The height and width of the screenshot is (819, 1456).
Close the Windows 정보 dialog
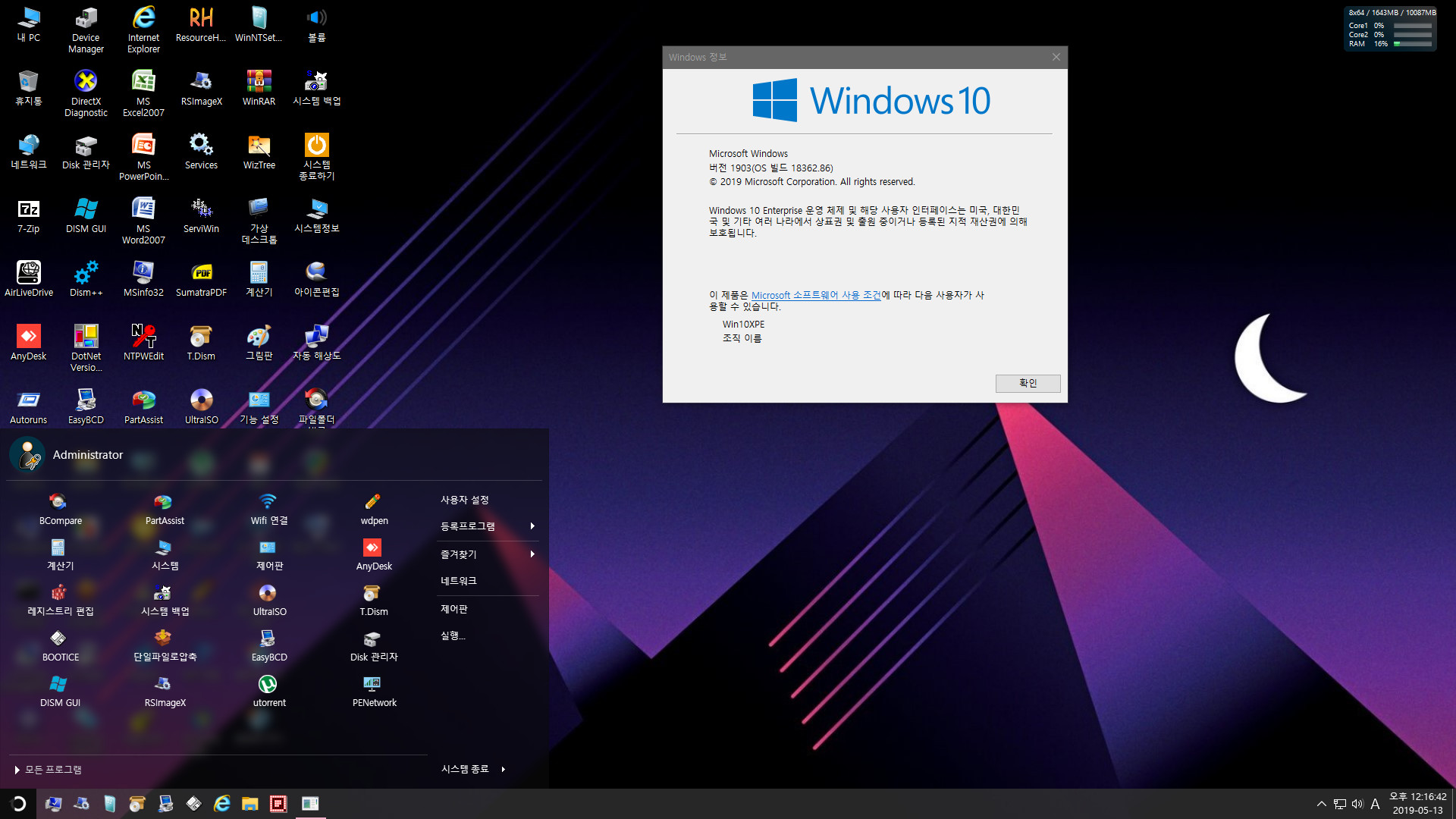click(x=1056, y=57)
